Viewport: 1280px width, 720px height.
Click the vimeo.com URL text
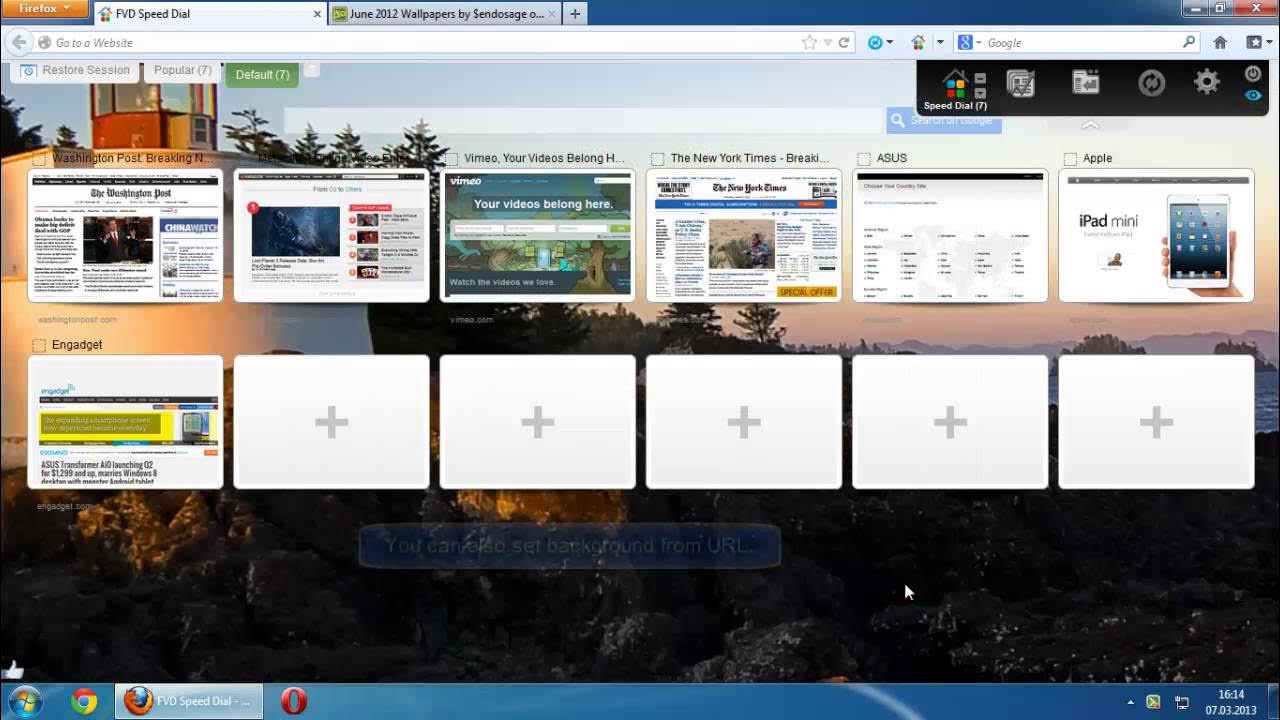point(471,320)
